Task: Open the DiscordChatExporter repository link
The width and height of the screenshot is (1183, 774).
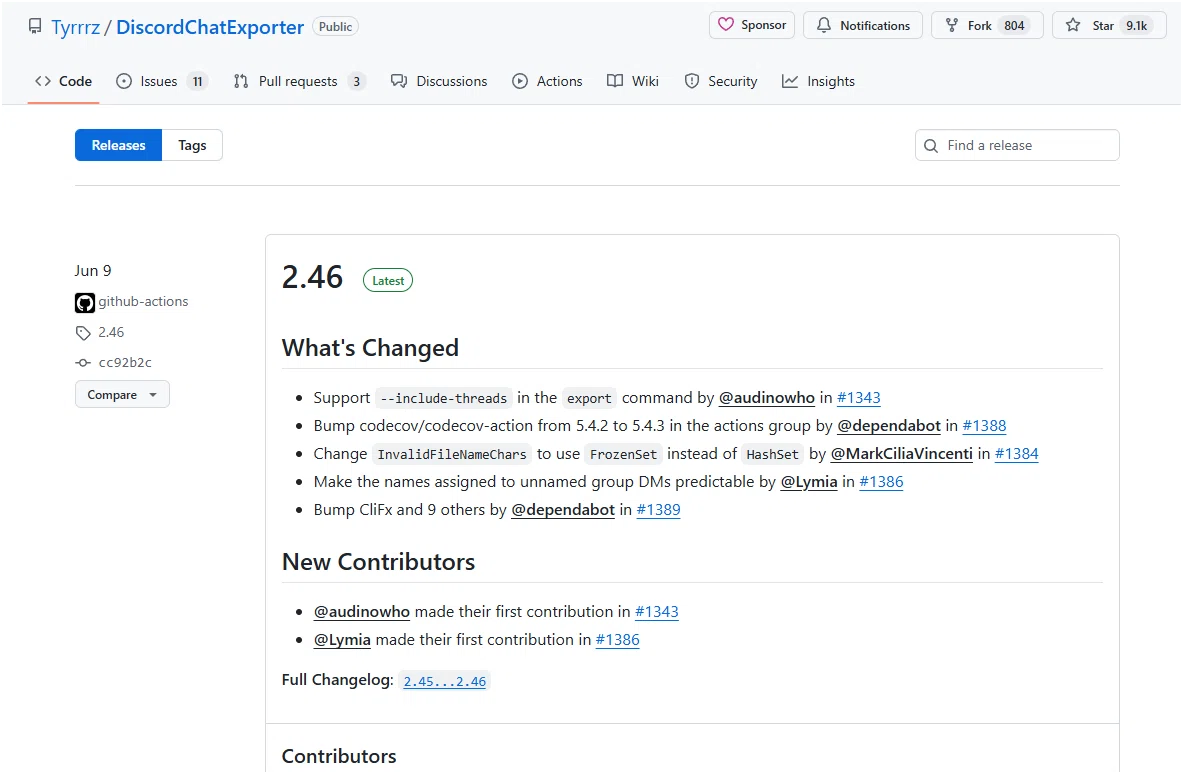Action: tap(210, 27)
